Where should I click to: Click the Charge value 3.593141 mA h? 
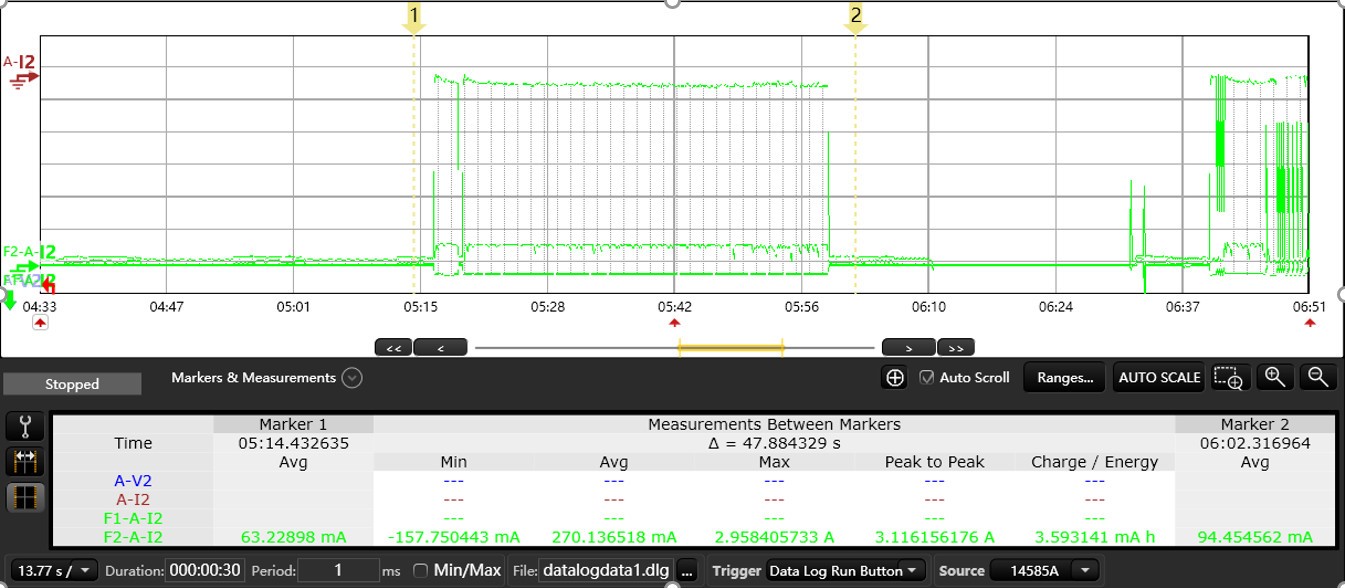pos(1094,538)
